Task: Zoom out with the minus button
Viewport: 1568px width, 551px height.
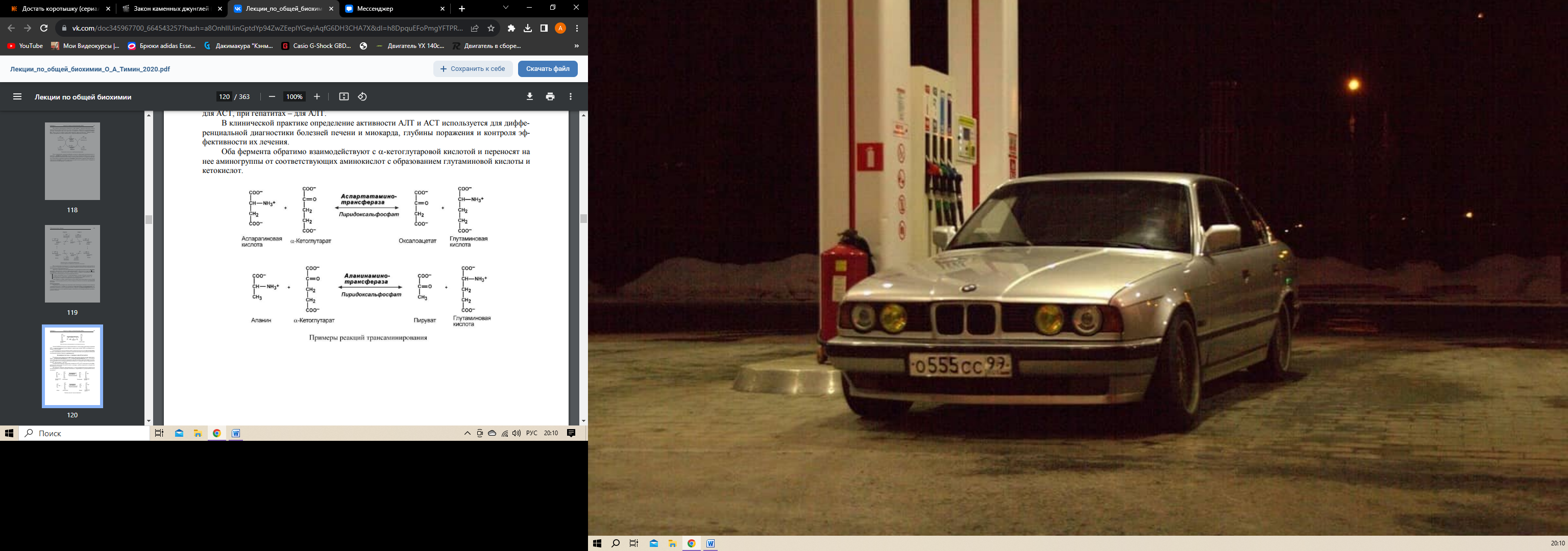Action: tap(272, 97)
